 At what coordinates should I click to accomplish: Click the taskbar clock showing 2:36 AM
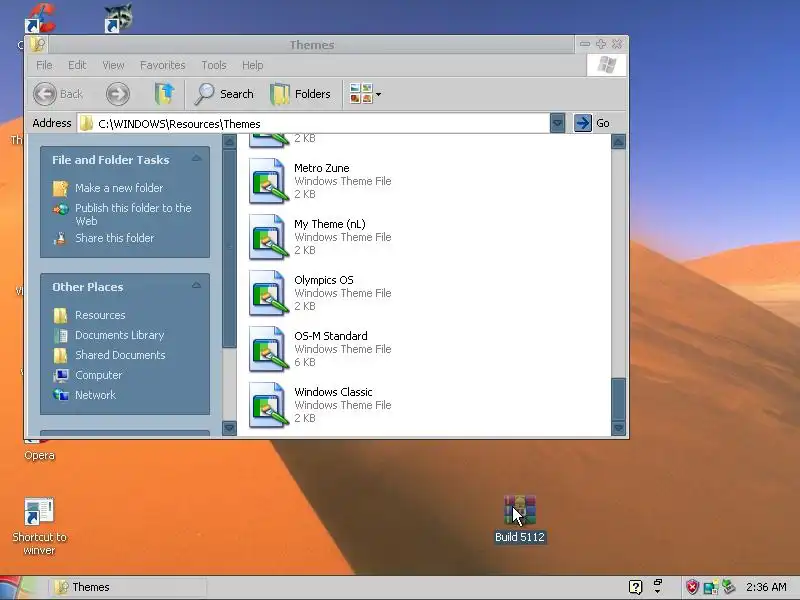coord(766,587)
